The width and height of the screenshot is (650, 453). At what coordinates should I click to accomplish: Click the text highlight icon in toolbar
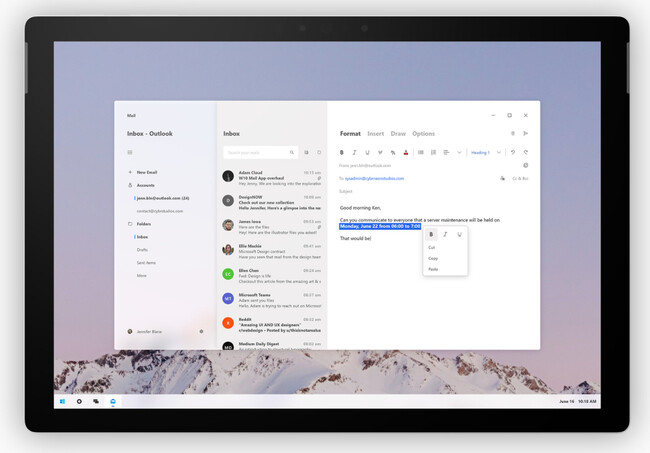point(393,153)
